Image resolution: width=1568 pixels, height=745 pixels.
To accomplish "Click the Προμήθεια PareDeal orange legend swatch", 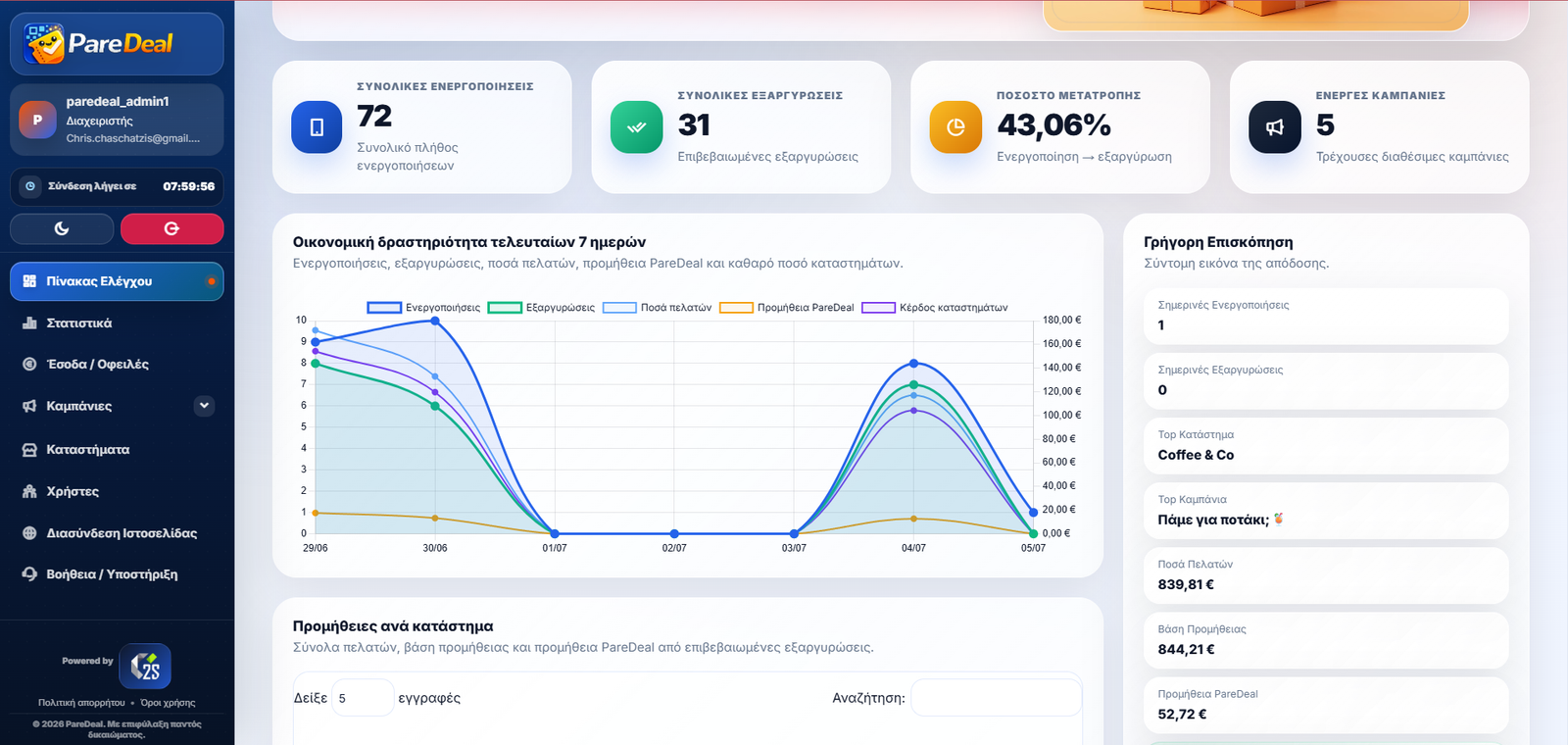I will tap(736, 308).
